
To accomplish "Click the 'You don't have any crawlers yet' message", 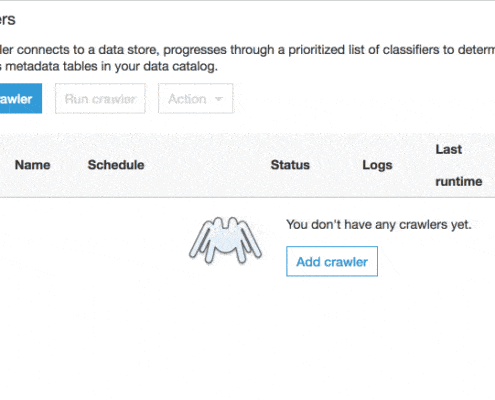I will 379,225.
